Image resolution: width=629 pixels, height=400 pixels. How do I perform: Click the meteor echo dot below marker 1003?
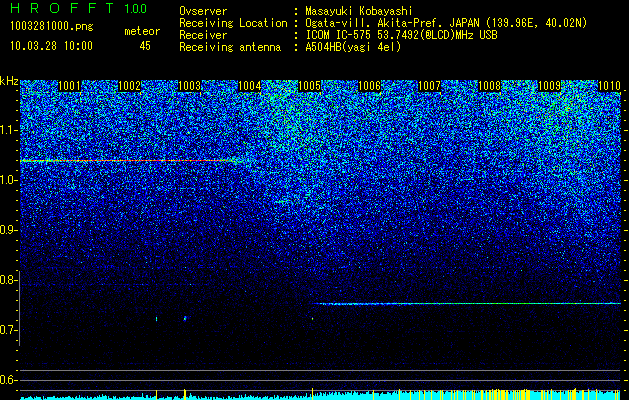[185, 319]
